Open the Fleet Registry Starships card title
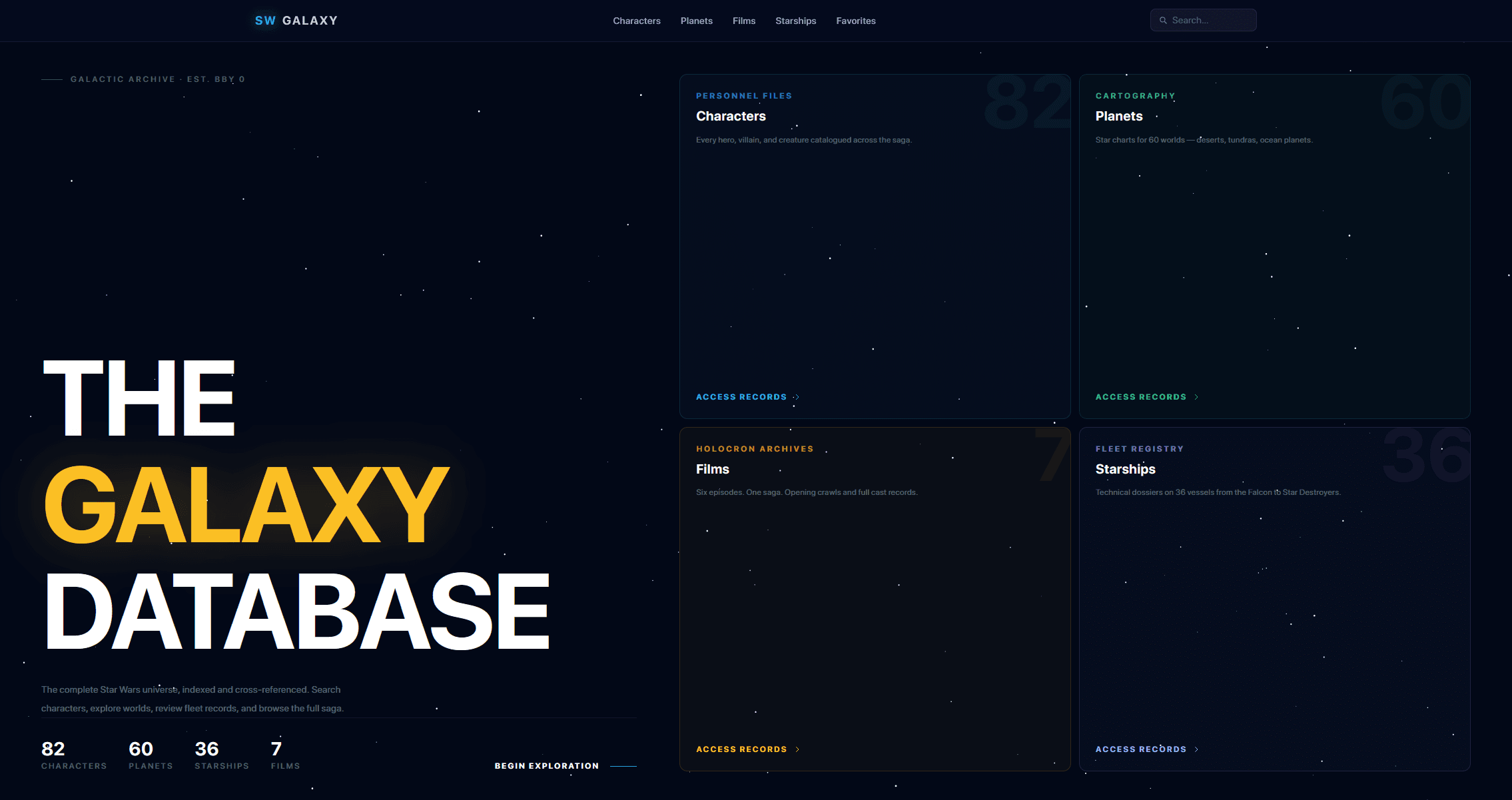The height and width of the screenshot is (800, 1512). [1126, 469]
